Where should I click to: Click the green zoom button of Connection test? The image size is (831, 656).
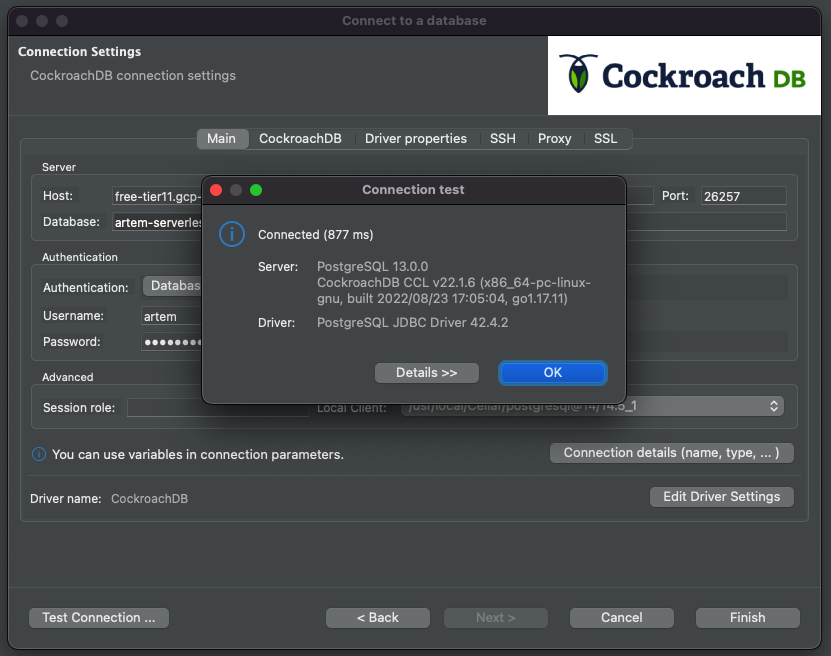(256, 190)
